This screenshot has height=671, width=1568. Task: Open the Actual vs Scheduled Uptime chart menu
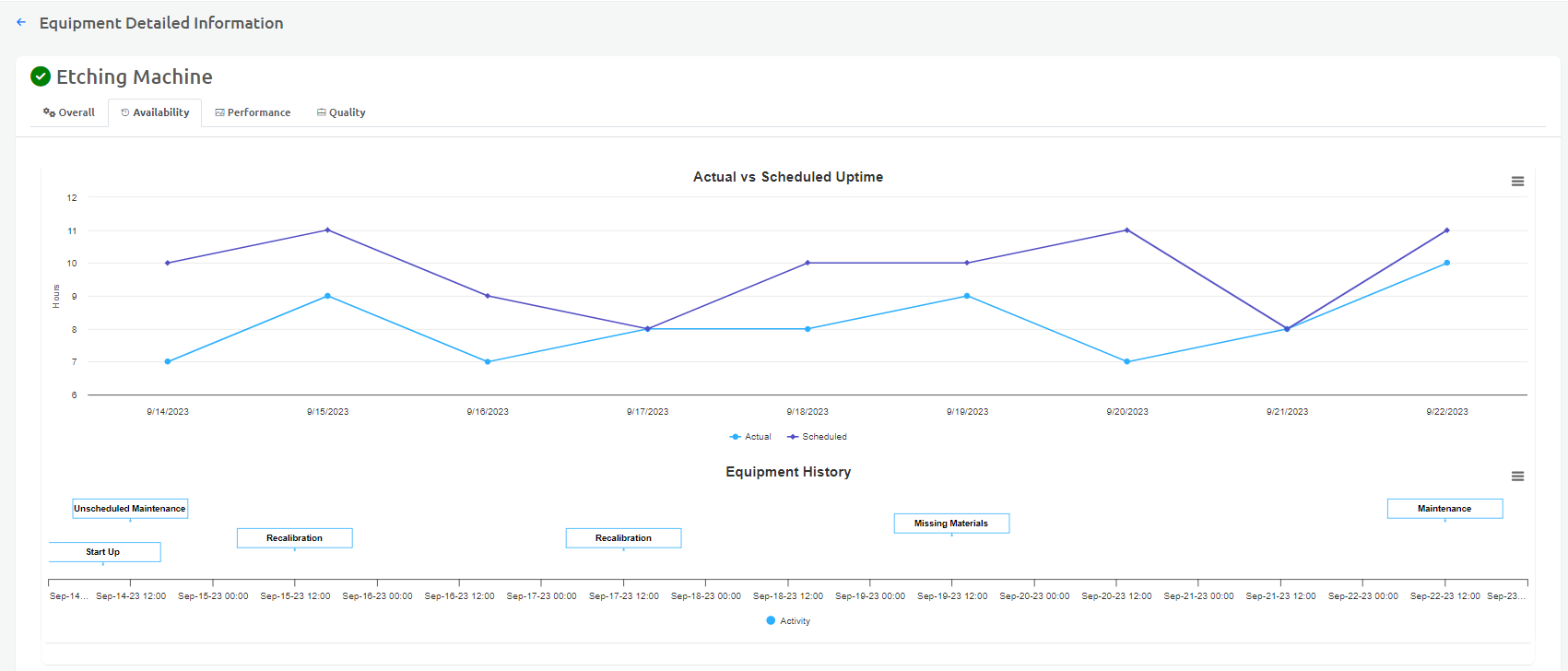(x=1517, y=182)
